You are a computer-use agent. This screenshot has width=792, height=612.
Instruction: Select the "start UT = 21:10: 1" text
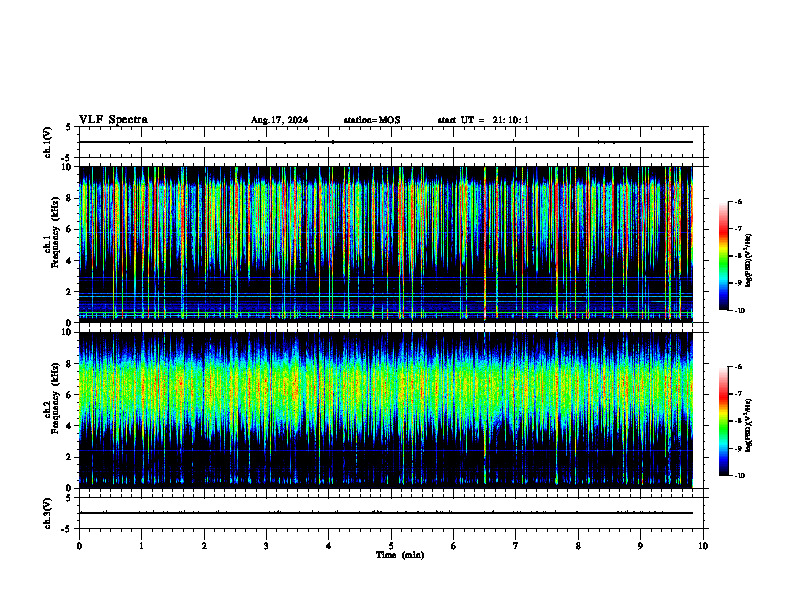tap(483, 120)
